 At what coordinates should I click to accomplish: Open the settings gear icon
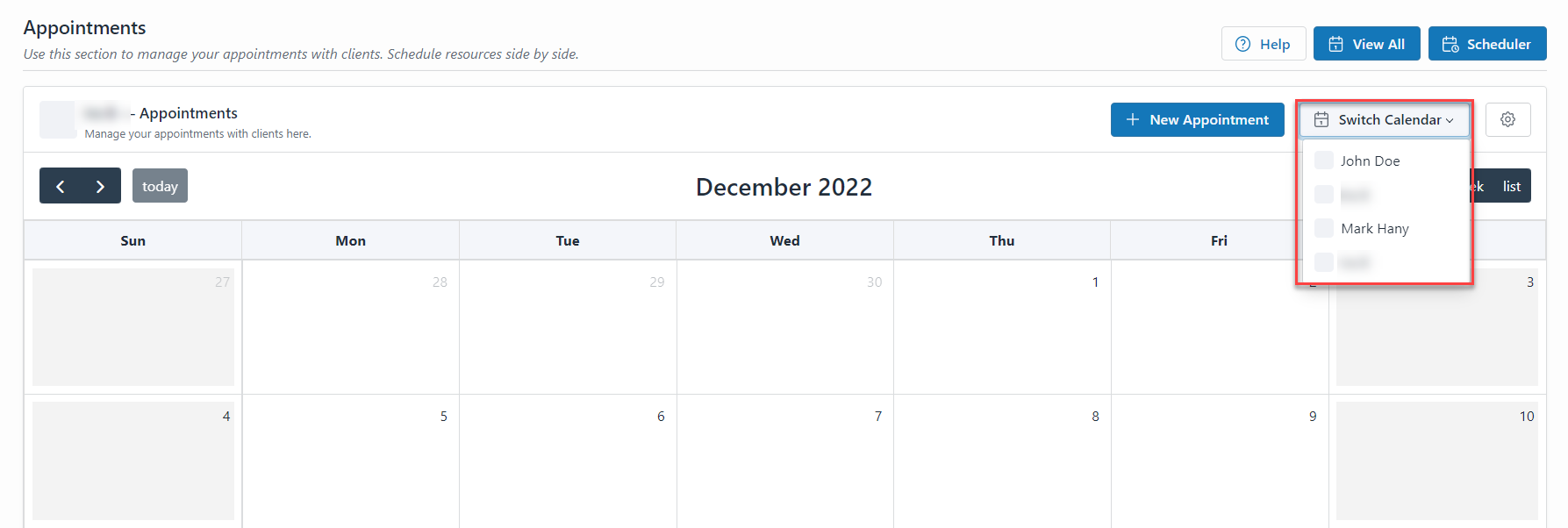coord(1507,119)
